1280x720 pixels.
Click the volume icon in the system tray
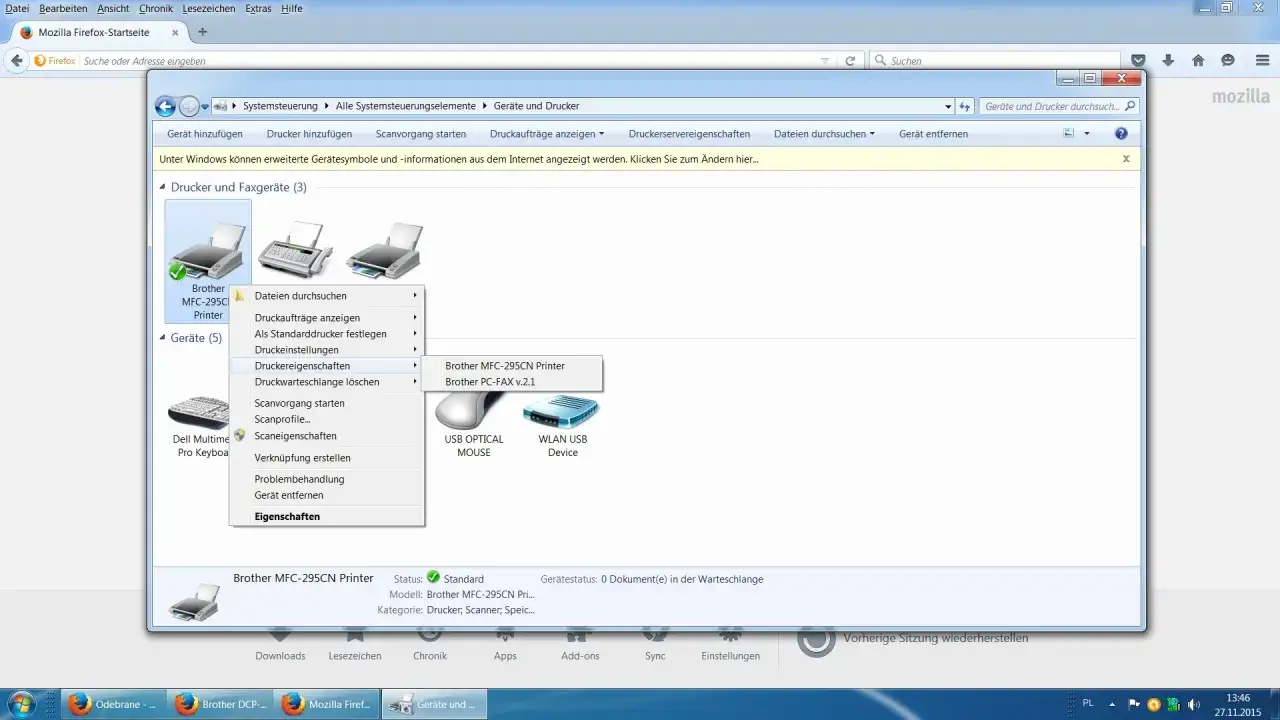click(1193, 704)
